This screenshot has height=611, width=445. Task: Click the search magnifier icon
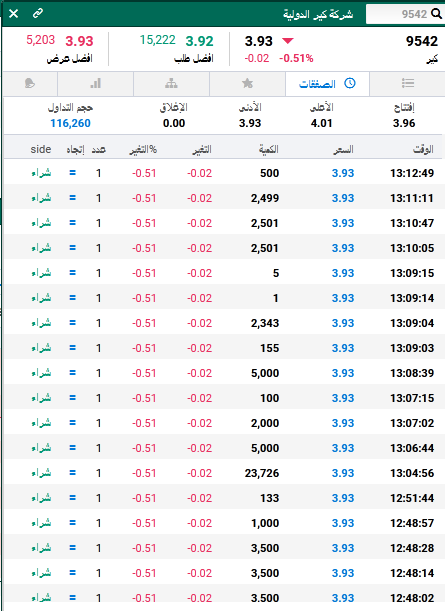point(436,14)
